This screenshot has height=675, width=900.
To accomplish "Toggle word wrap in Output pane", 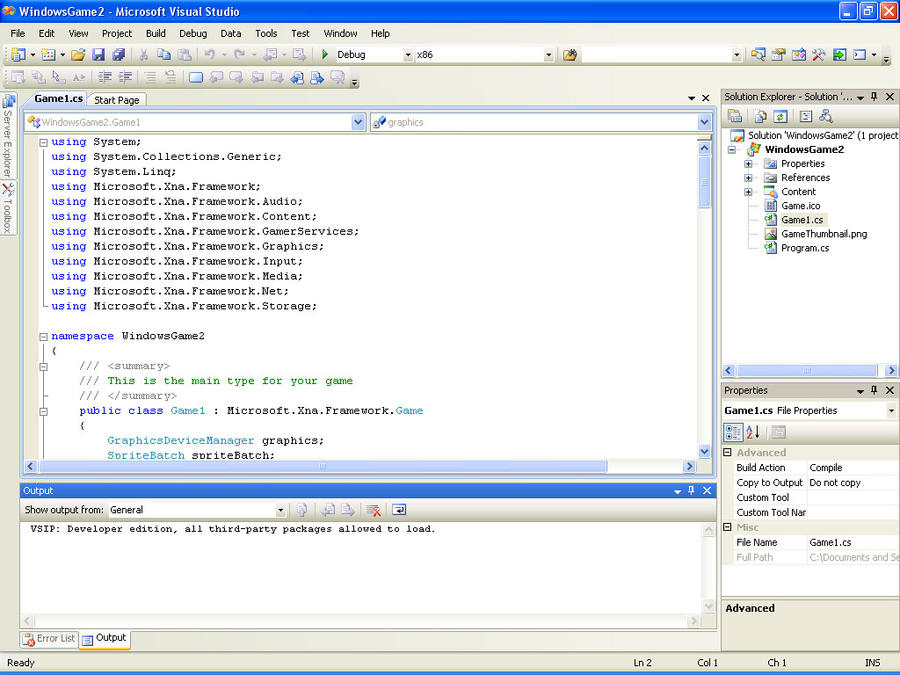I will coord(399,510).
